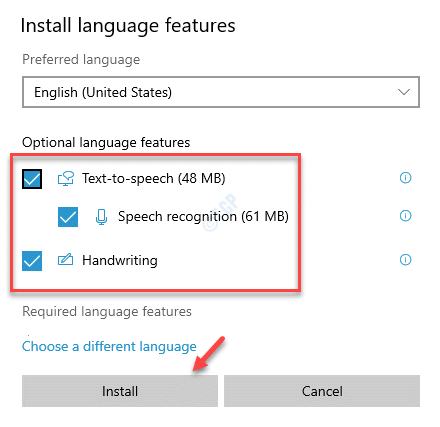Expand the Preferred language chevron arrow

click(x=404, y=92)
